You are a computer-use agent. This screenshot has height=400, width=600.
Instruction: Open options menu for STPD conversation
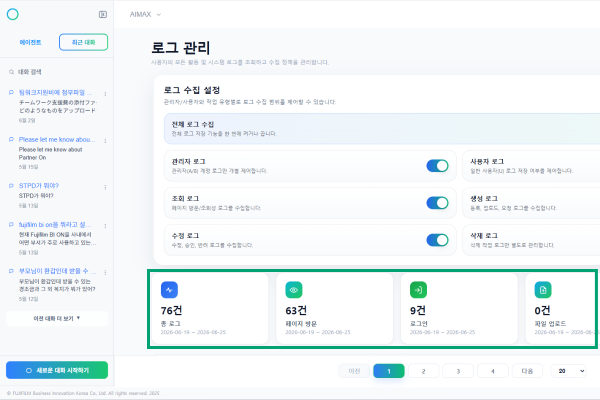point(105,187)
